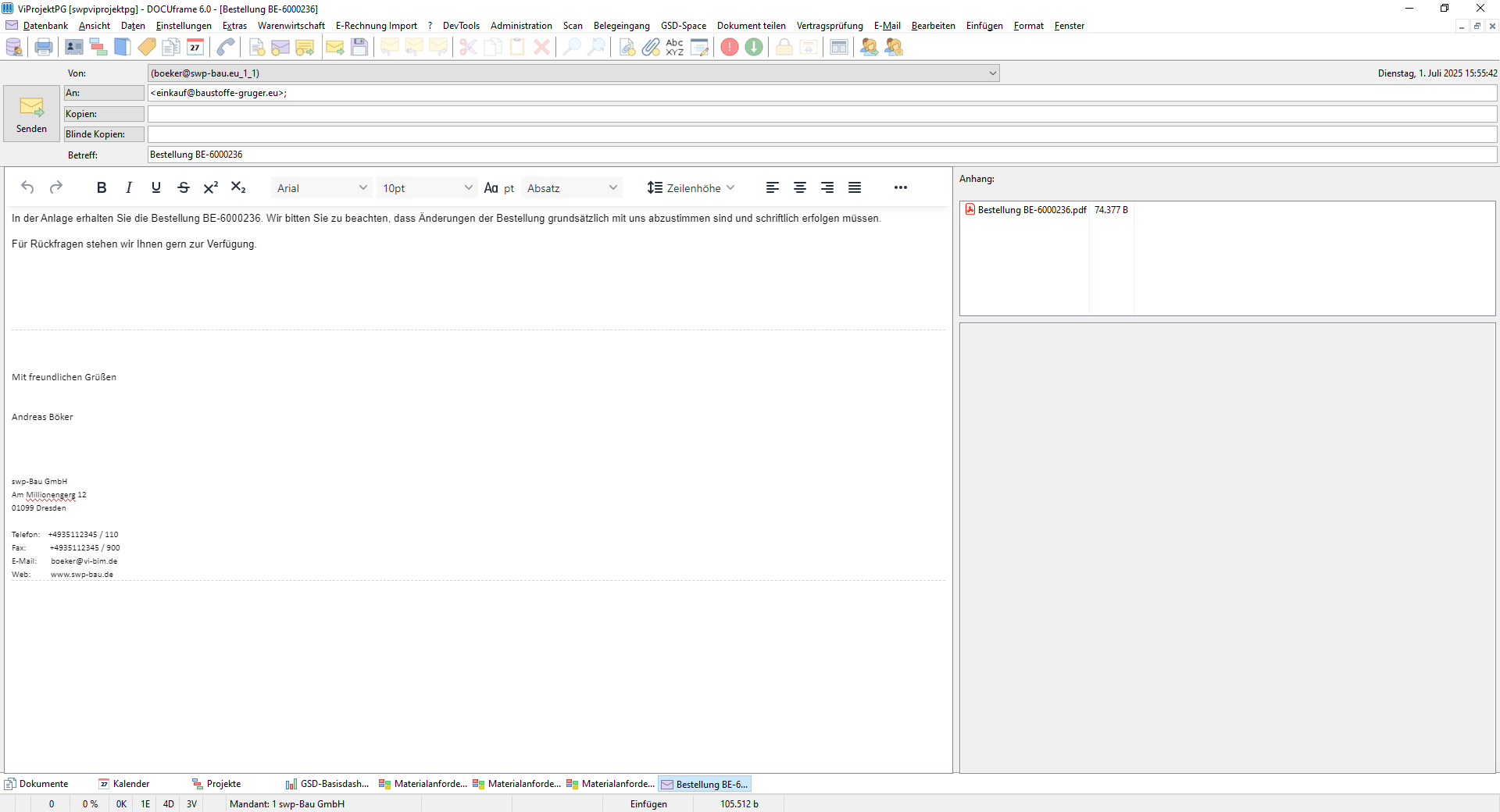The height and width of the screenshot is (812, 1500).
Task: Click the Senden button
Action: [x=31, y=114]
